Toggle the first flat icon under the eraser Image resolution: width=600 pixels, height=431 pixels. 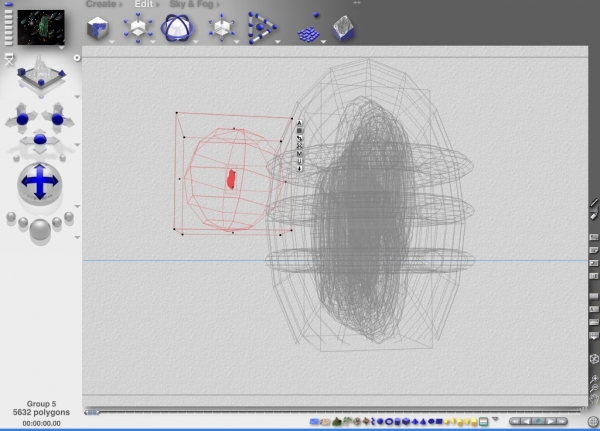pos(594,237)
